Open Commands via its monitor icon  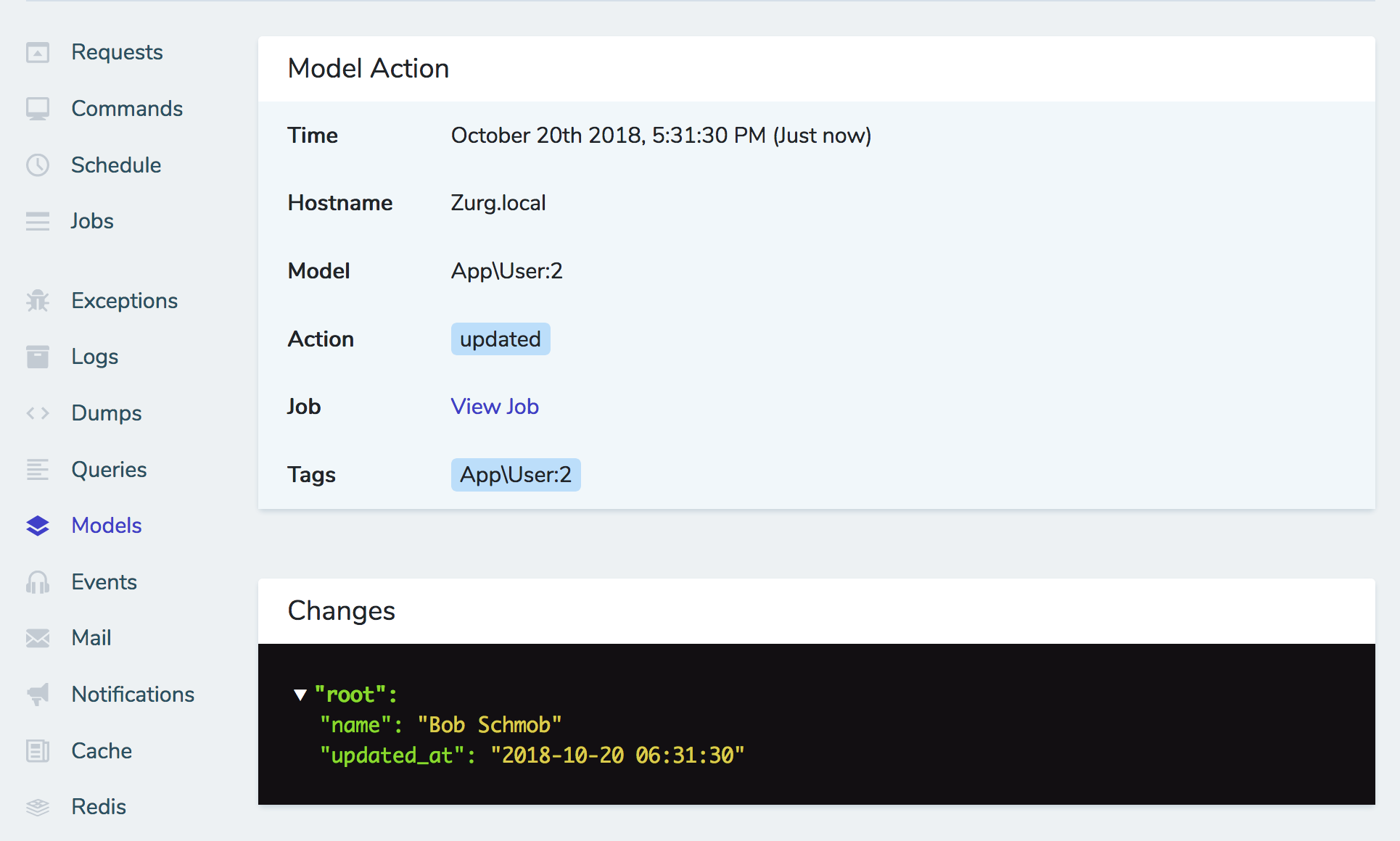tap(37, 108)
